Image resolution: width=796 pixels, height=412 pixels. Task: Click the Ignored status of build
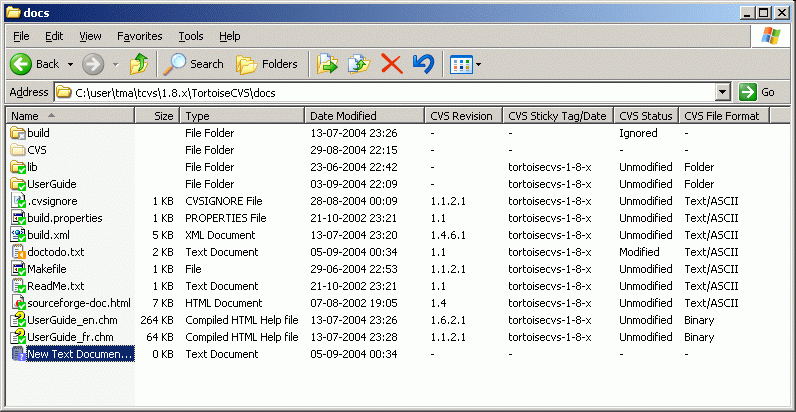click(x=638, y=133)
